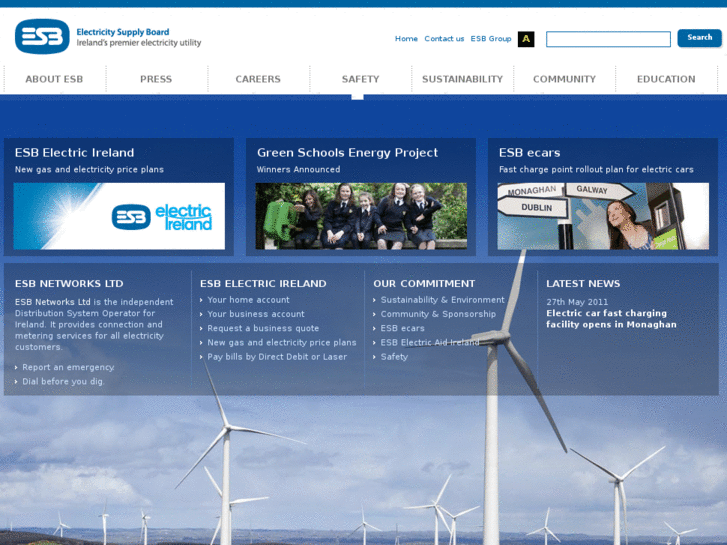Open the ESB ELECTRIC IRELAND column heading
This screenshot has width=727, height=545.
[x=263, y=283]
